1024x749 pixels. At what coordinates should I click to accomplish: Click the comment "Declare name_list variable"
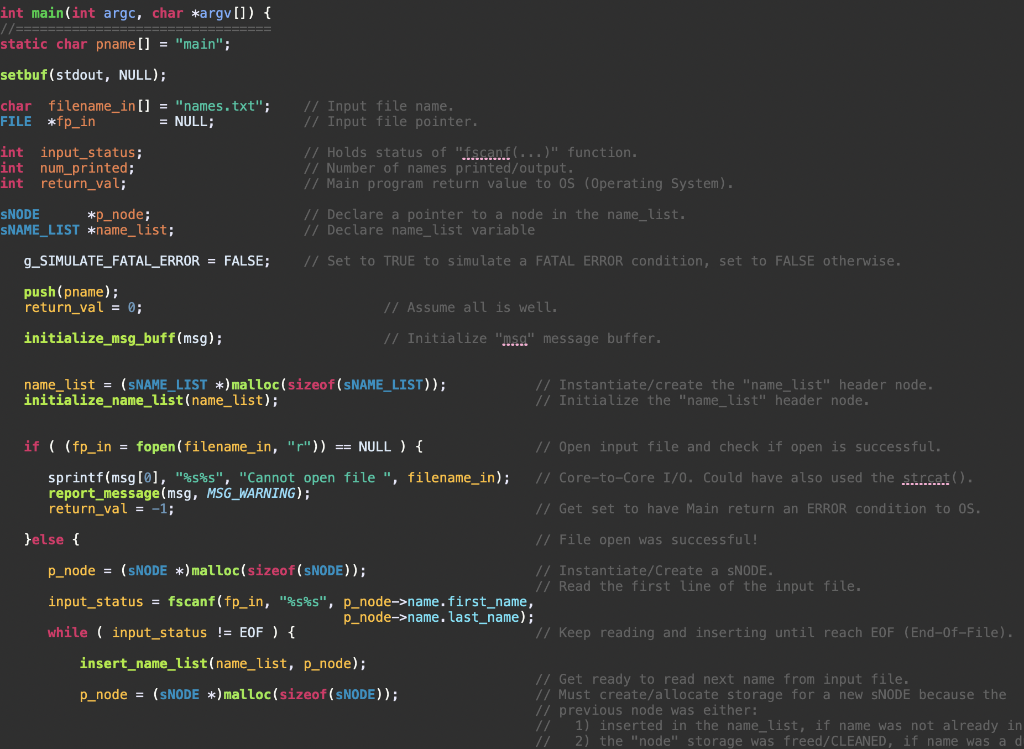point(419,230)
